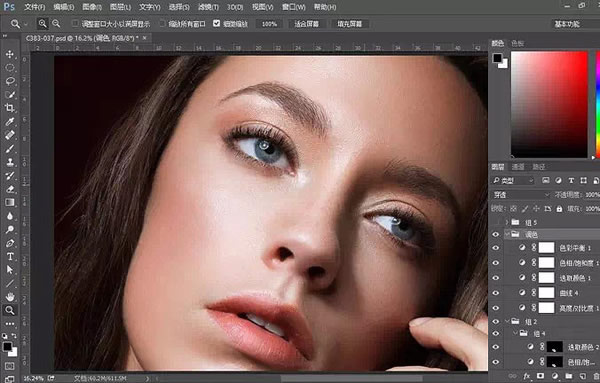Collapse the Group 2 layer folder
The width and height of the screenshot is (600, 383).
(x=507, y=321)
